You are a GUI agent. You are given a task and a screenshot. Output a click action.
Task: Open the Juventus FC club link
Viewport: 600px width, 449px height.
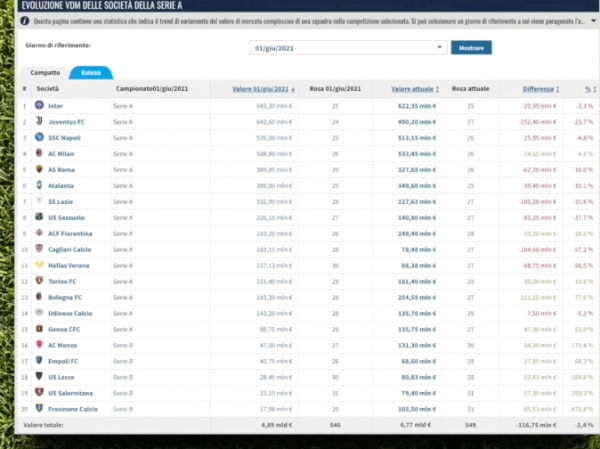(66, 122)
